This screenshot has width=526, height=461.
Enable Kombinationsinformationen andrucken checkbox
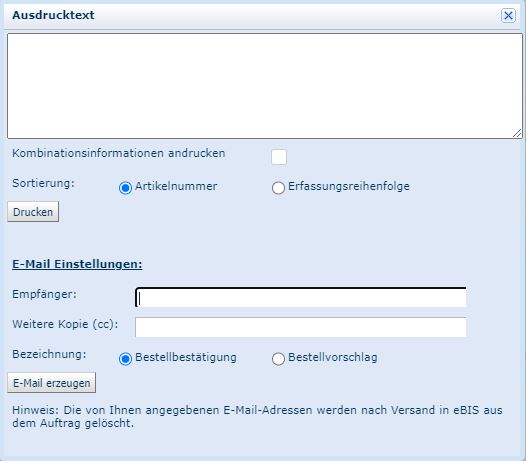[x=279, y=157]
